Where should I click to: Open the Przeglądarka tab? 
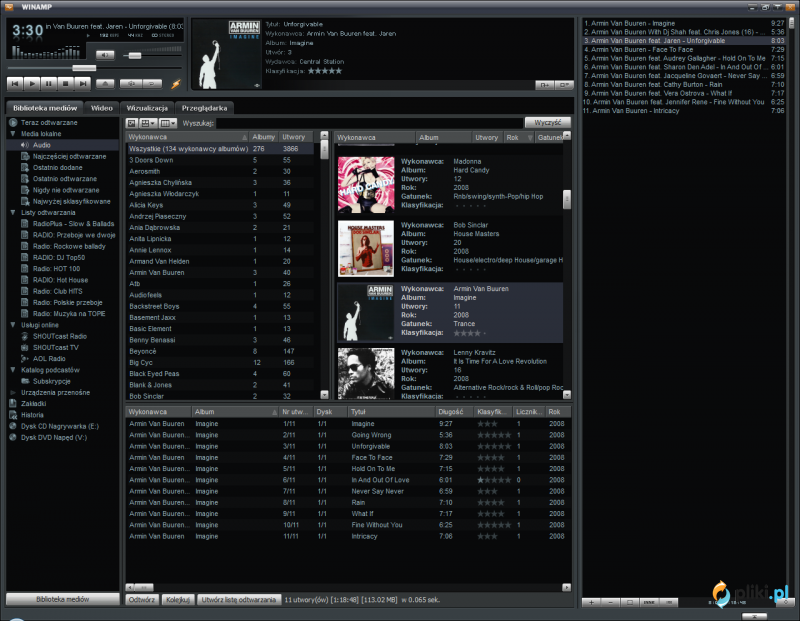pyautogui.click(x=204, y=108)
